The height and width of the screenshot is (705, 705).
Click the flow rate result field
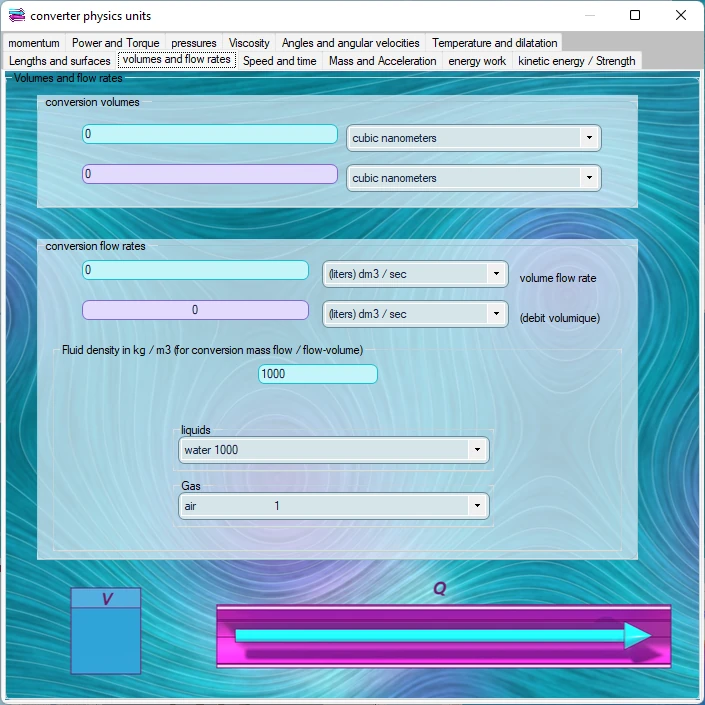(x=196, y=310)
